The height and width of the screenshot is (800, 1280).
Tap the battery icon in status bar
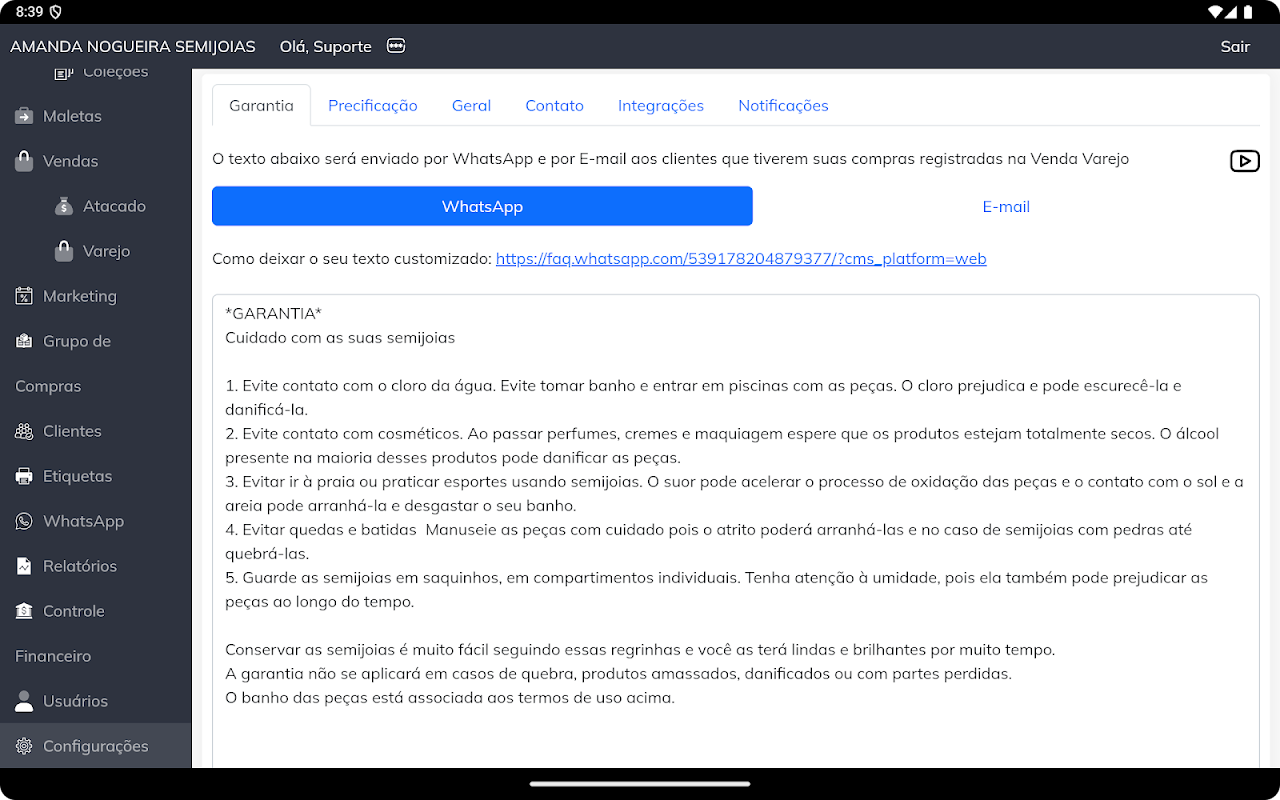click(1248, 12)
